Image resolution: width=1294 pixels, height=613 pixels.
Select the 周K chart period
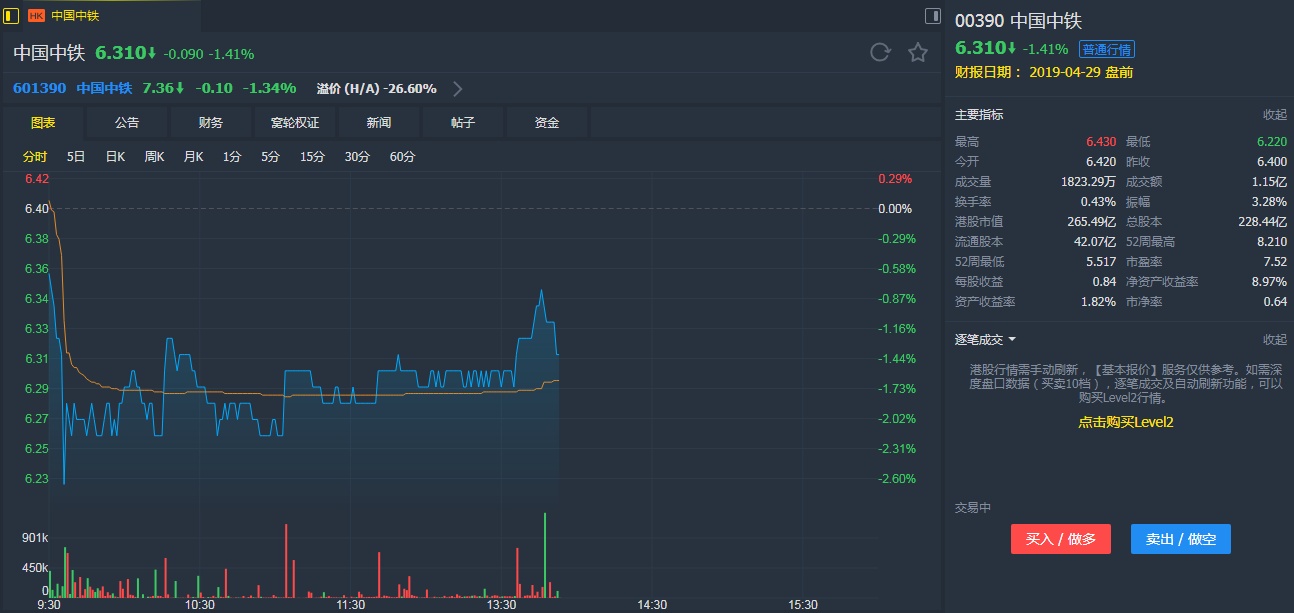(x=154, y=157)
